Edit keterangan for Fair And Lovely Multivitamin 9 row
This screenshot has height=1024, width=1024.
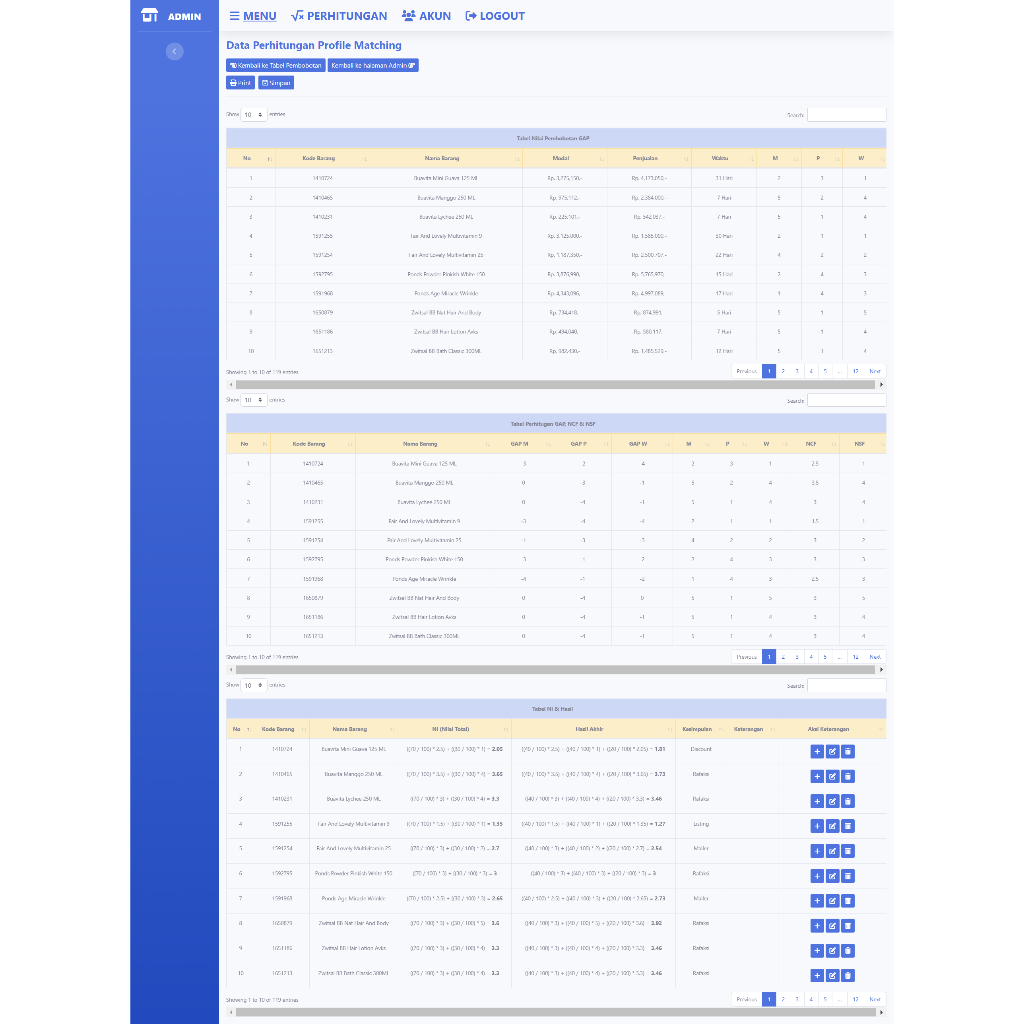(832, 826)
